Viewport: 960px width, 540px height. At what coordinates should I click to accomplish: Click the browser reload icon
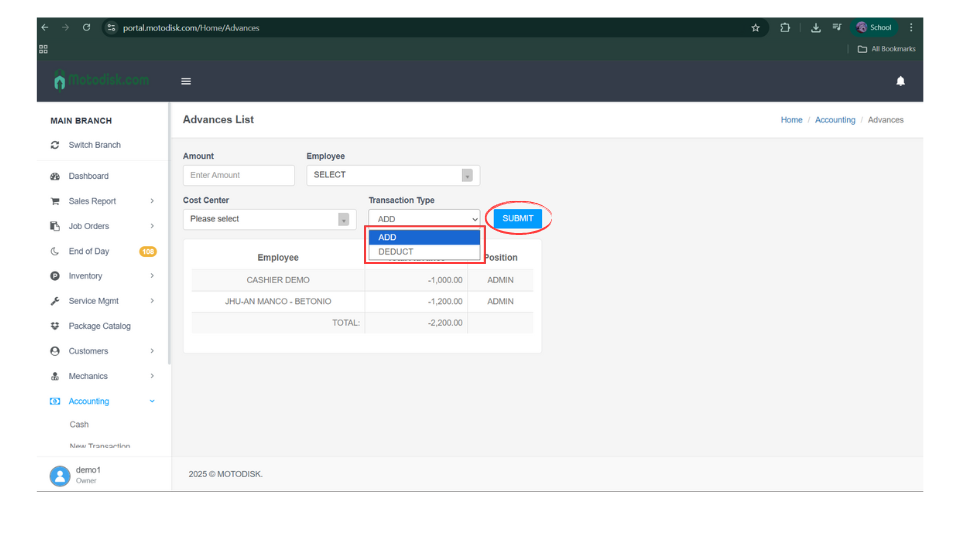[x=87, y=28]
